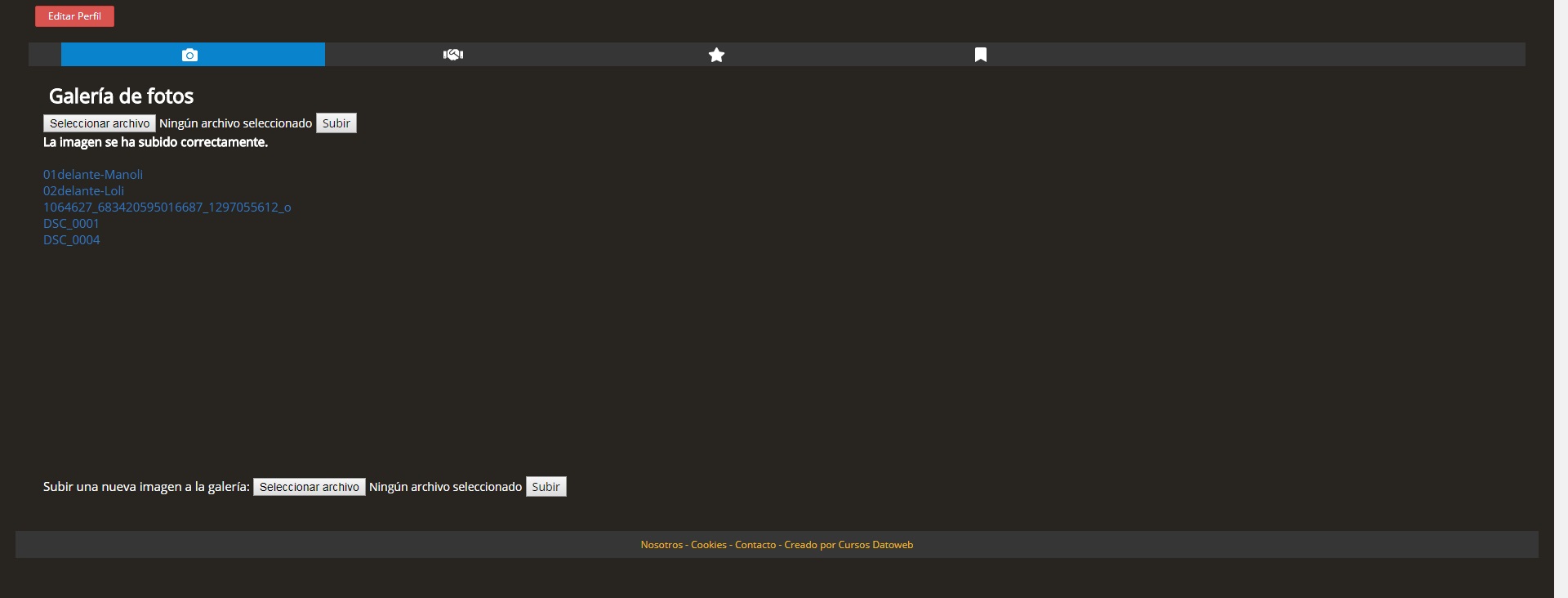Open the Cookies footer link

pyautogui.click(x=708, y=545)
